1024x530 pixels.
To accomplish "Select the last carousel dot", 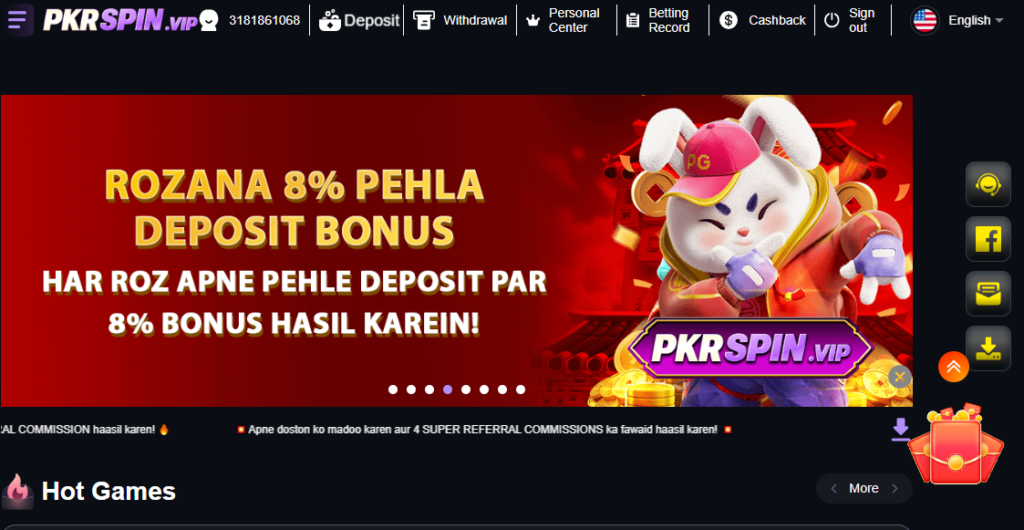I will pyautogui.click(x=520, y=390).
